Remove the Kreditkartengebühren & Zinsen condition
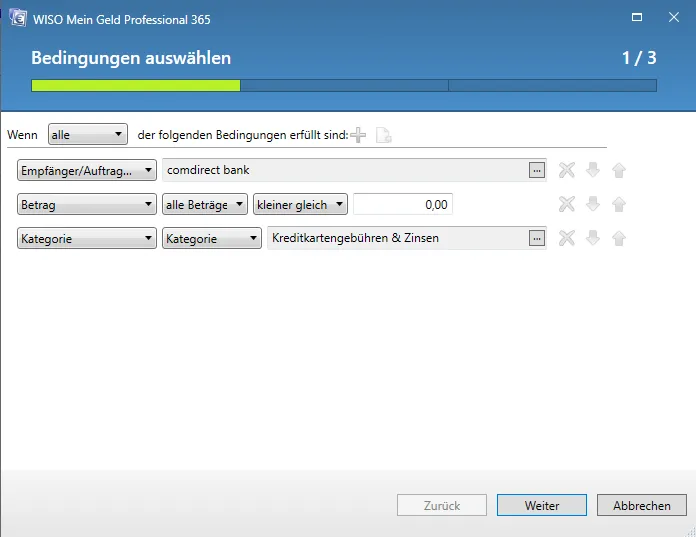The width and height of the screenshot is (696, 537). click(x=567, y=238)
